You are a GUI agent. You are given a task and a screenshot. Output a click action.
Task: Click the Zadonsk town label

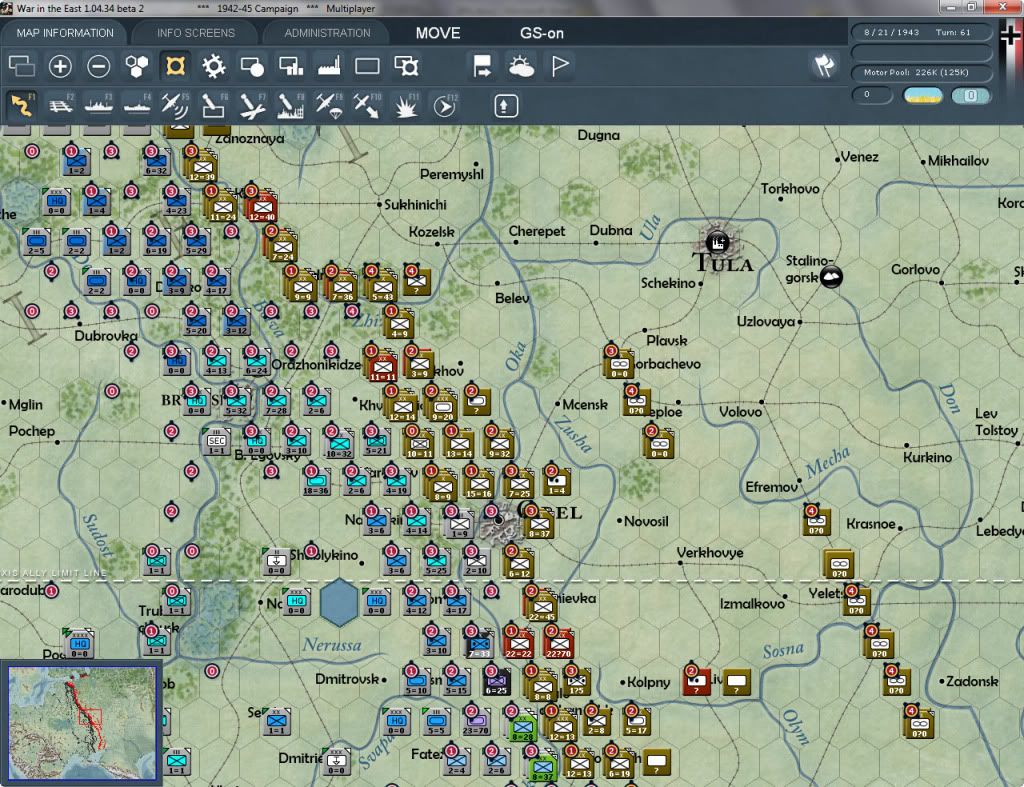click(972, 681)
